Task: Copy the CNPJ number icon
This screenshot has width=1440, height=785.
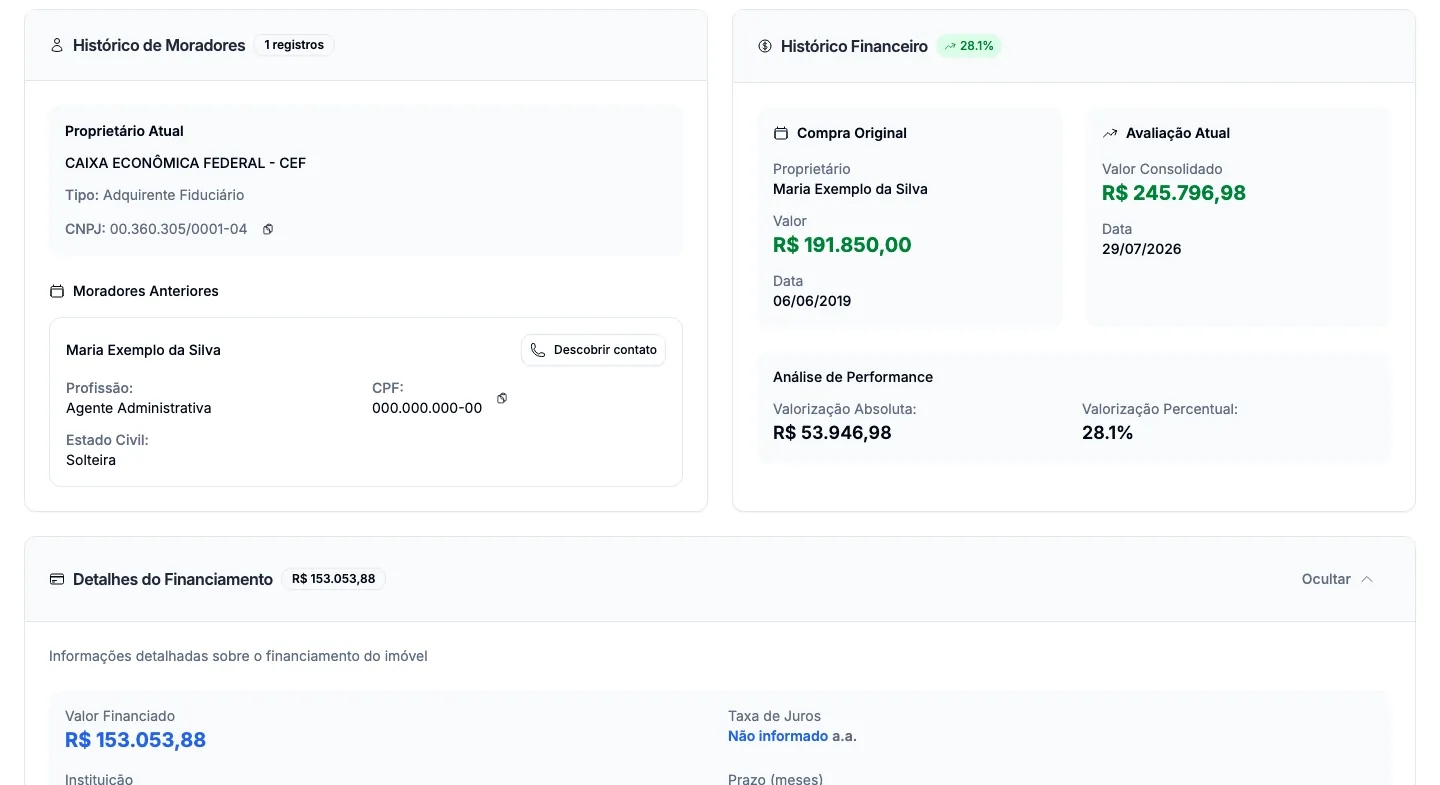Action: 268,229
